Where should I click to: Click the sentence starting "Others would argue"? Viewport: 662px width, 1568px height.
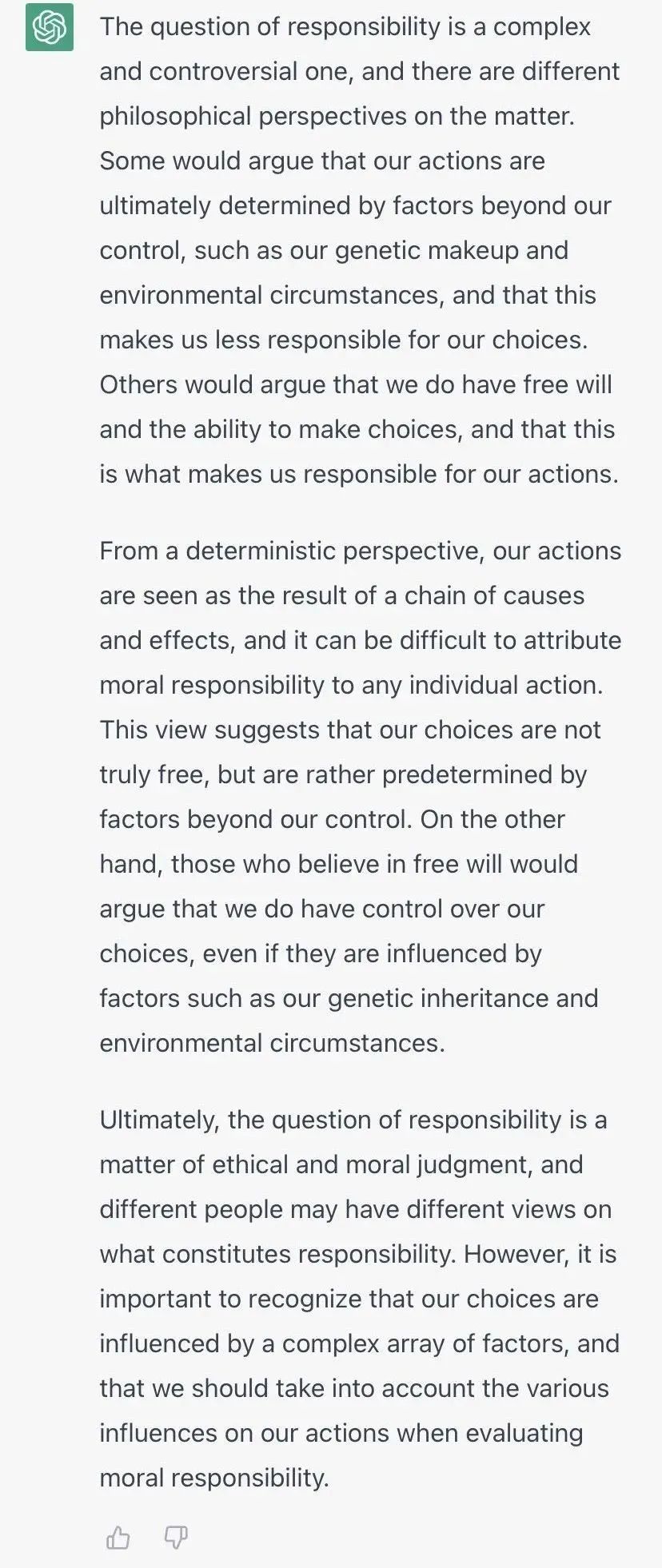click(x=360, y=429)
